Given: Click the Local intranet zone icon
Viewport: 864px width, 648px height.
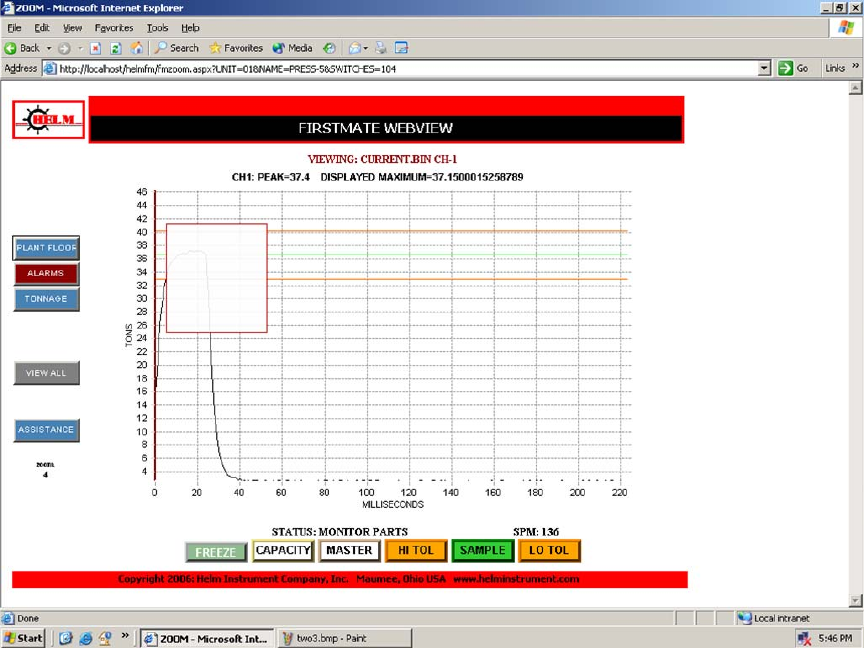Looking at the screenshot, I should pos(744,618).
